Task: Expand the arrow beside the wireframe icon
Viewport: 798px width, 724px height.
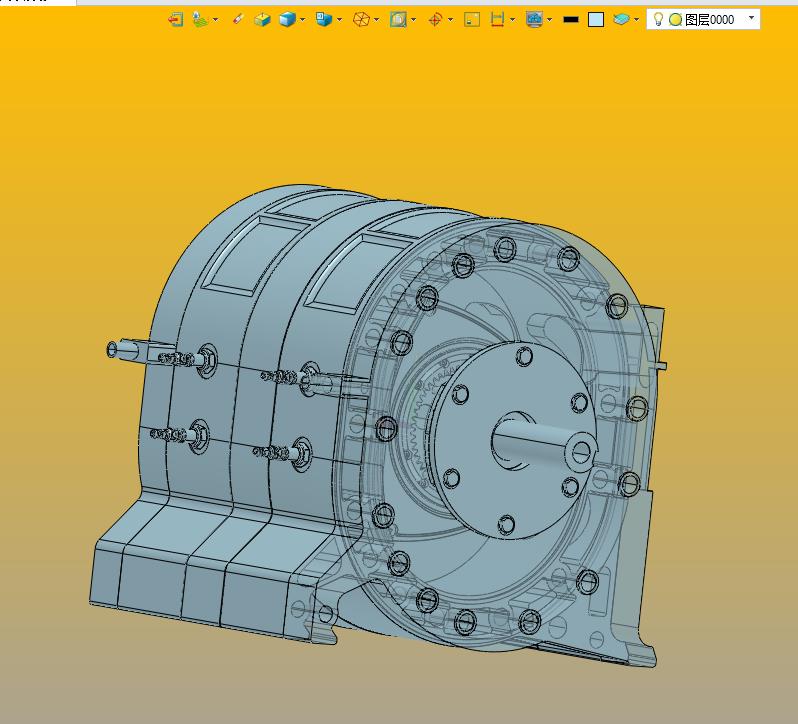Action: tap(377, 20)
